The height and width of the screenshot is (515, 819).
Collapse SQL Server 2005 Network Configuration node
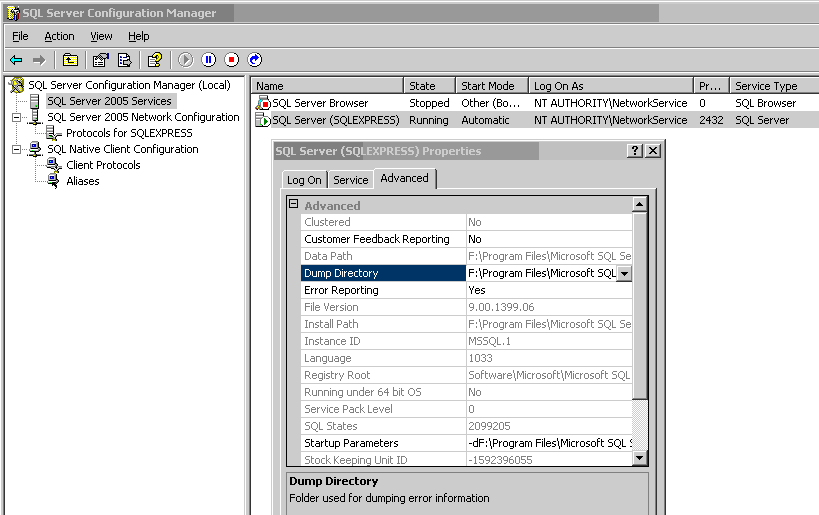pos(17,118)
